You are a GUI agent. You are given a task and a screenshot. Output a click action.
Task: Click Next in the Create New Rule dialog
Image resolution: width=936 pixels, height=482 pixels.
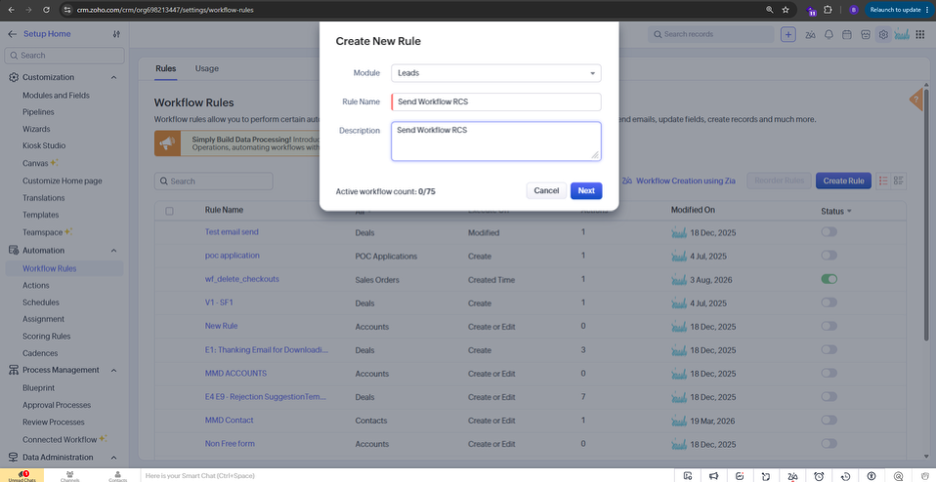(586, 191)
